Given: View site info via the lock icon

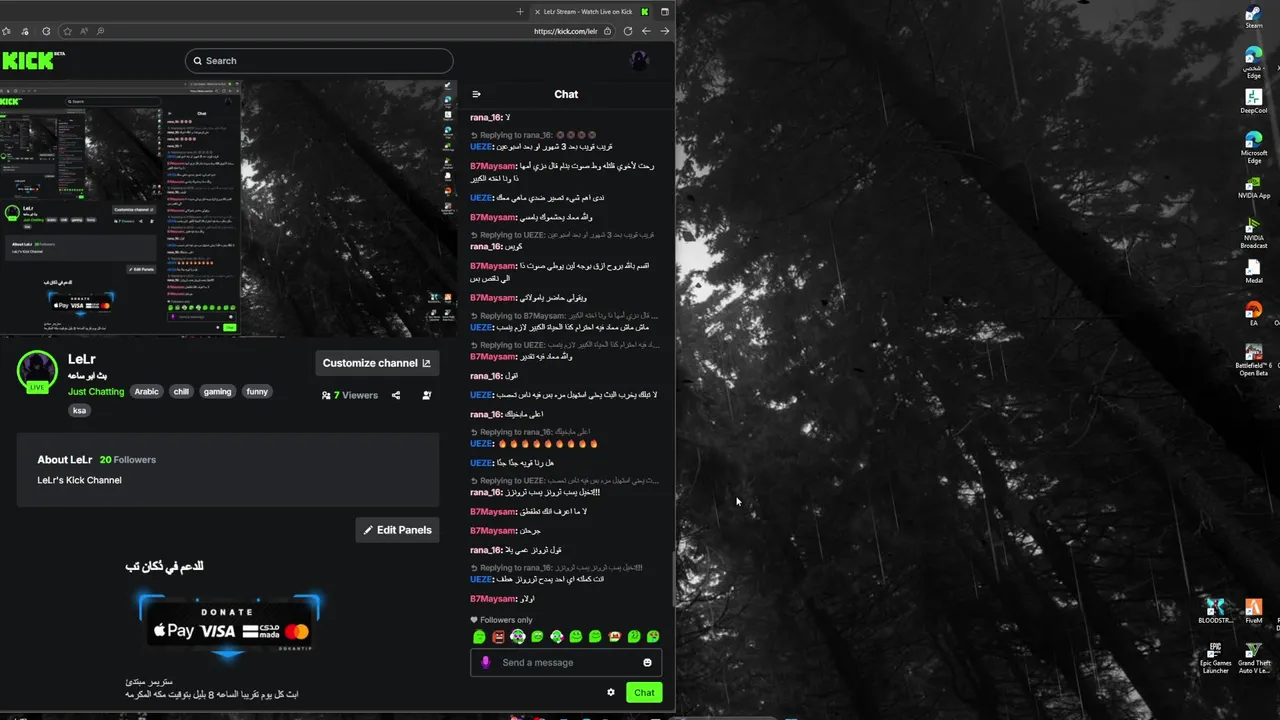Looking at the screenshot, I should click(x=608, y=31).
